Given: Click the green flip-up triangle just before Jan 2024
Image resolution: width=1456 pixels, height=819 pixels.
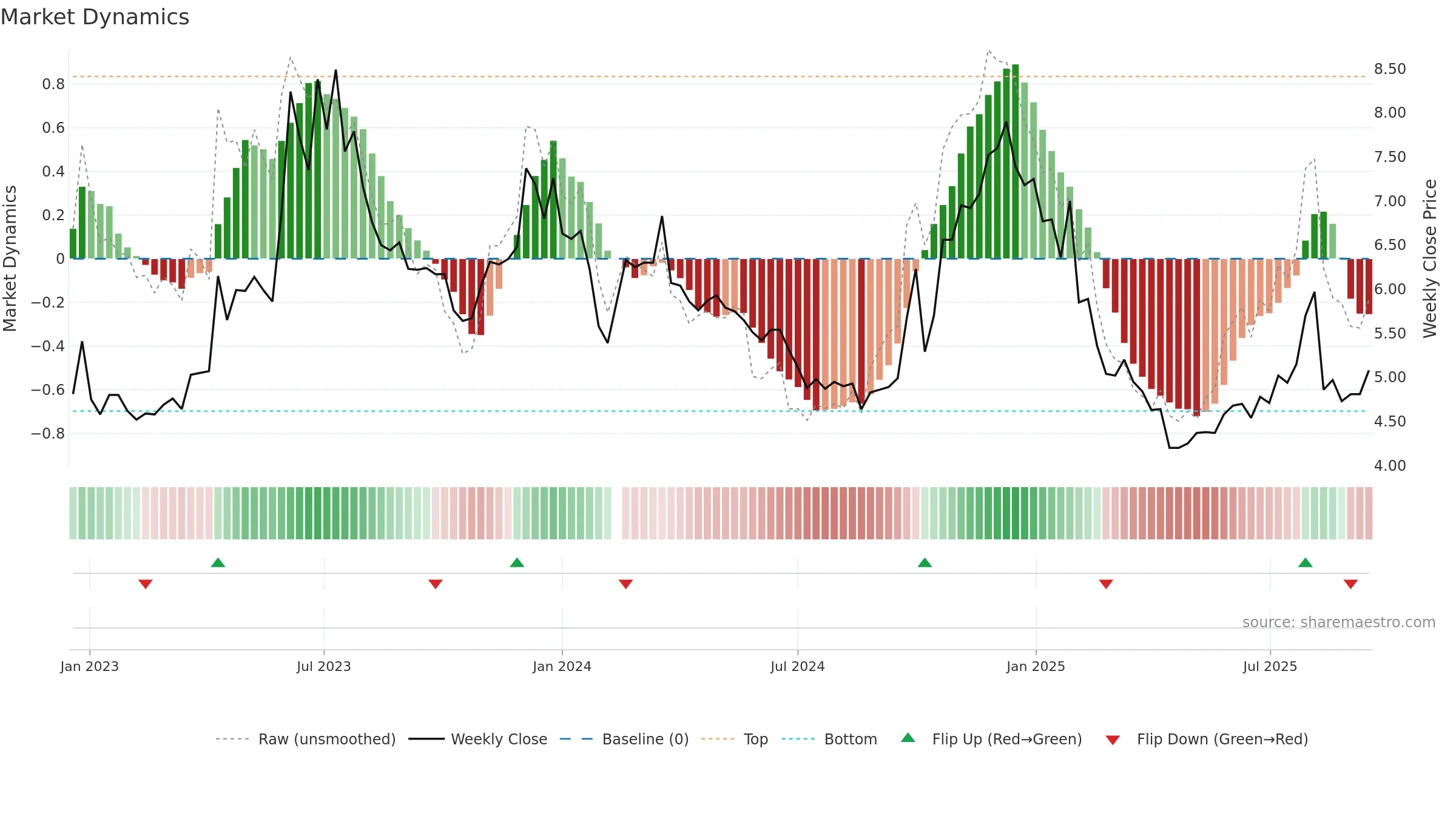Looking at the screenshot, I should pyautogui.click(x=517, y=562).
